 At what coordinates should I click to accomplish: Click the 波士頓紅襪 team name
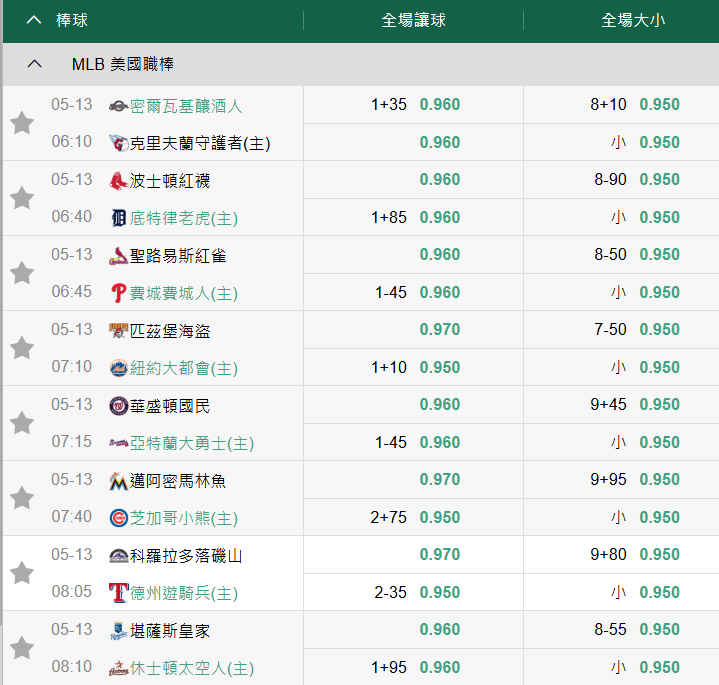coord(170,181)
